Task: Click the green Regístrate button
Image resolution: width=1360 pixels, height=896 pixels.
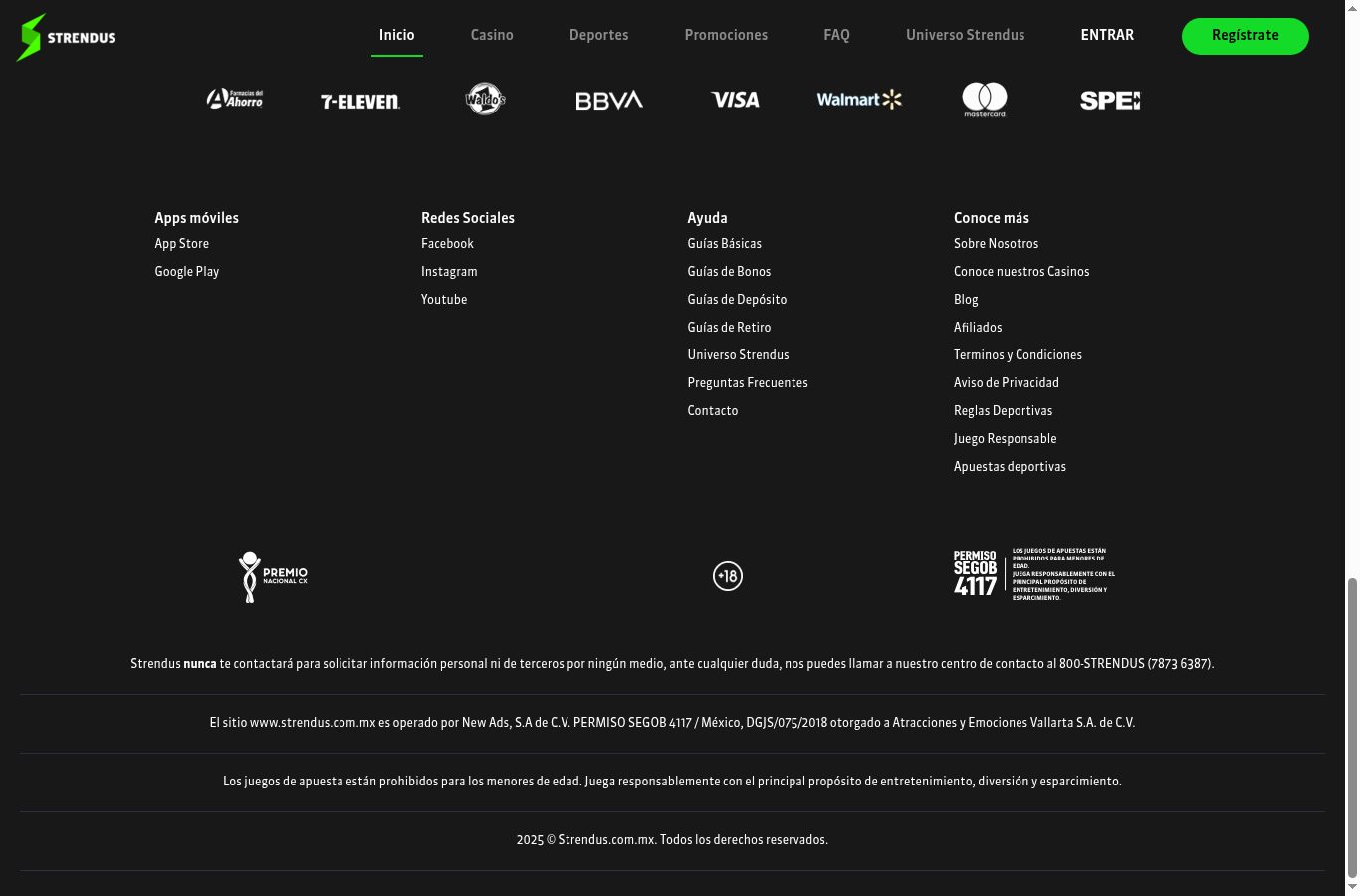Action: tap(1246, 36)
